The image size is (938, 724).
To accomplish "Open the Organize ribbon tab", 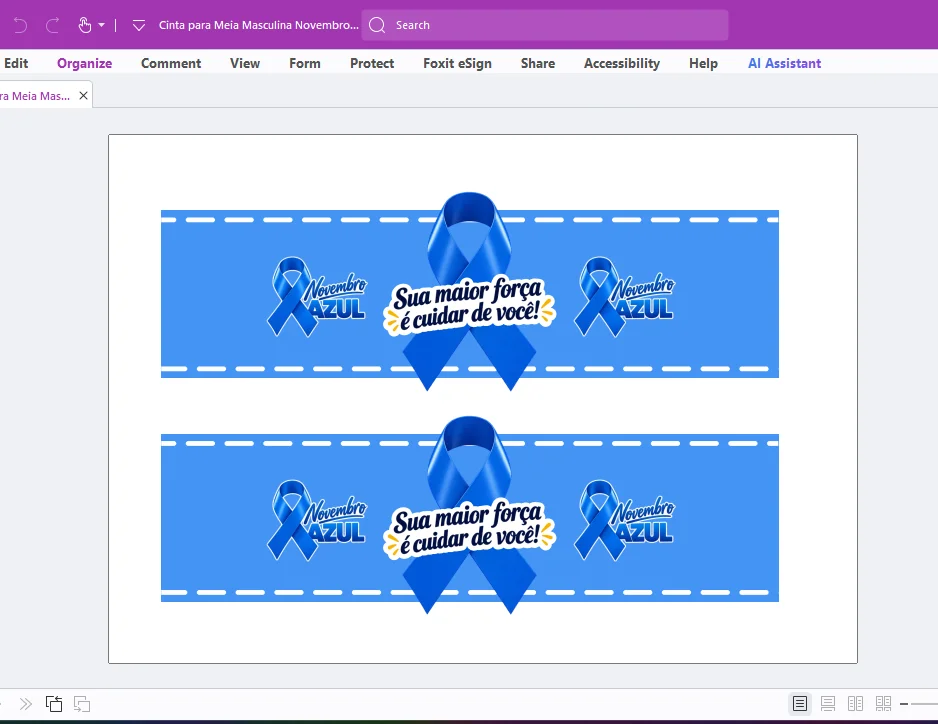I will (84, 63).
